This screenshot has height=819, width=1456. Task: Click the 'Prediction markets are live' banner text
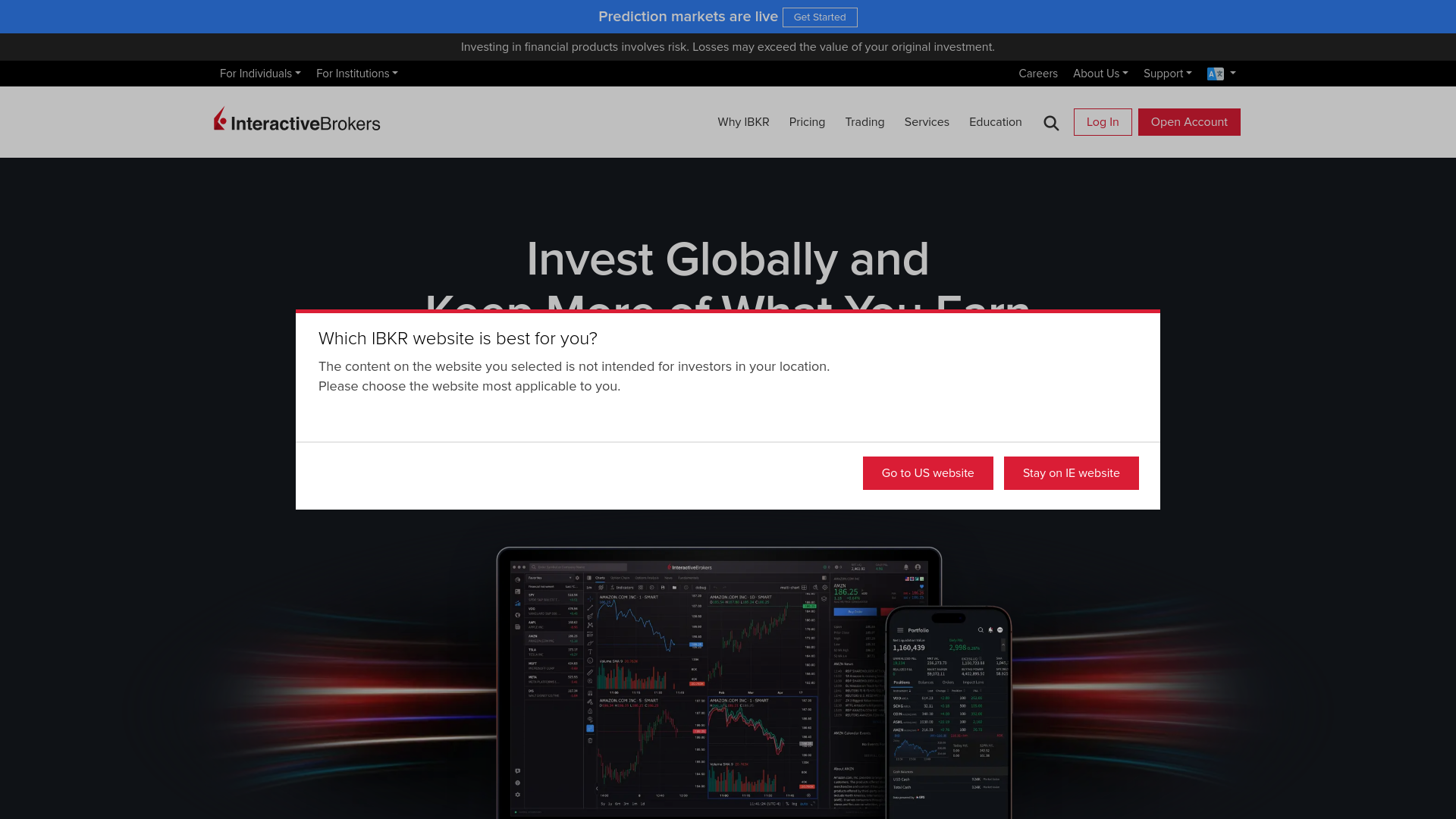point(688,17)
